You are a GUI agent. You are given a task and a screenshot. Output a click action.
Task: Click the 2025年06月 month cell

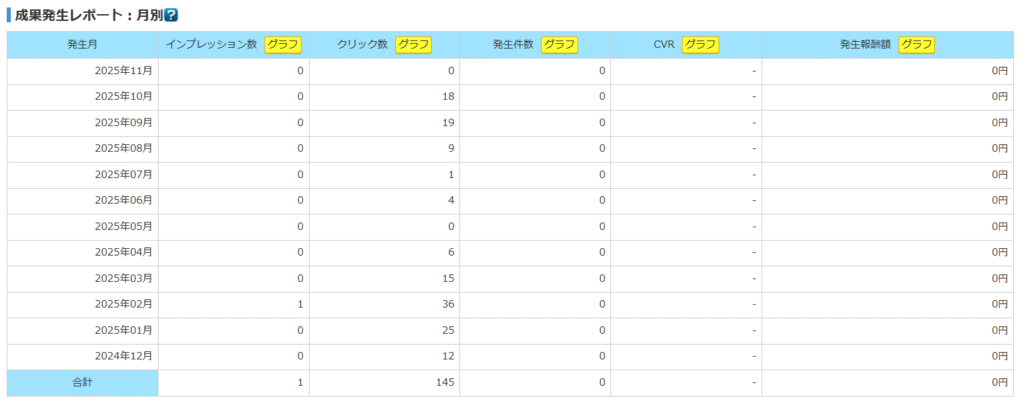click(125, 200)
